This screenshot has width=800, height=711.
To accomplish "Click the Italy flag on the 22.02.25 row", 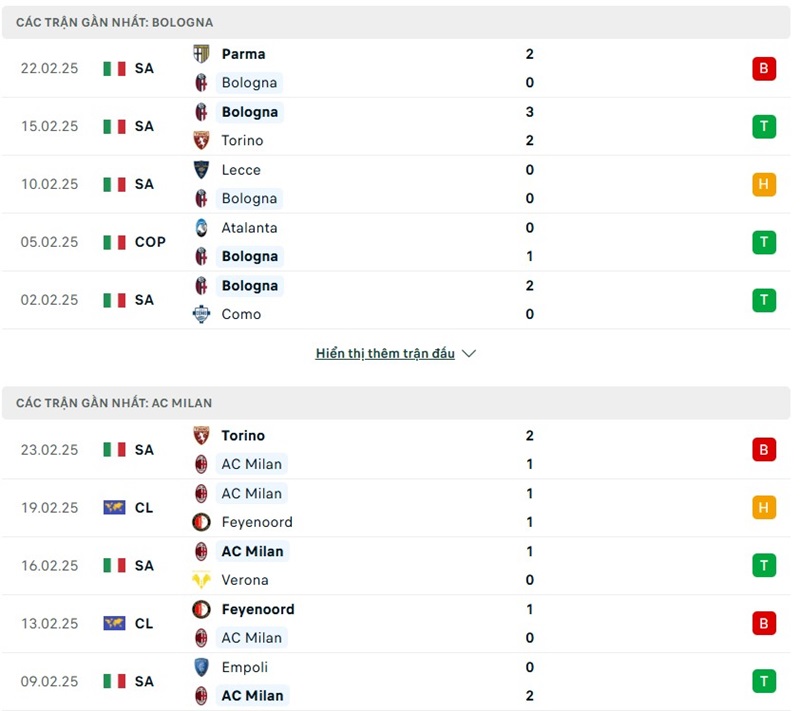I will coord(114,68).
